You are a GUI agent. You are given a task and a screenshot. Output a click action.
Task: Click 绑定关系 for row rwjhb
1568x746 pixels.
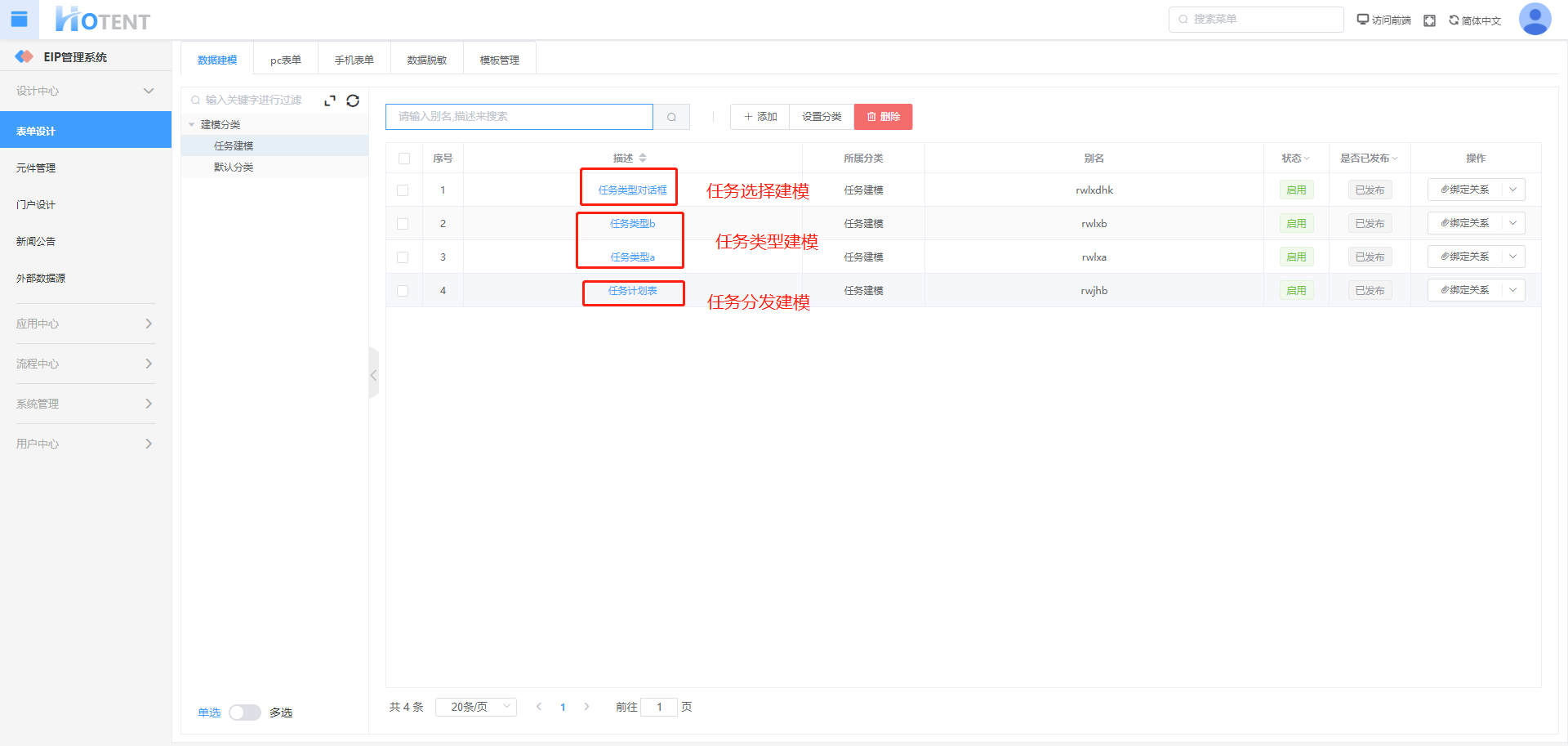pyautogui.click(x=1465, y=290)
